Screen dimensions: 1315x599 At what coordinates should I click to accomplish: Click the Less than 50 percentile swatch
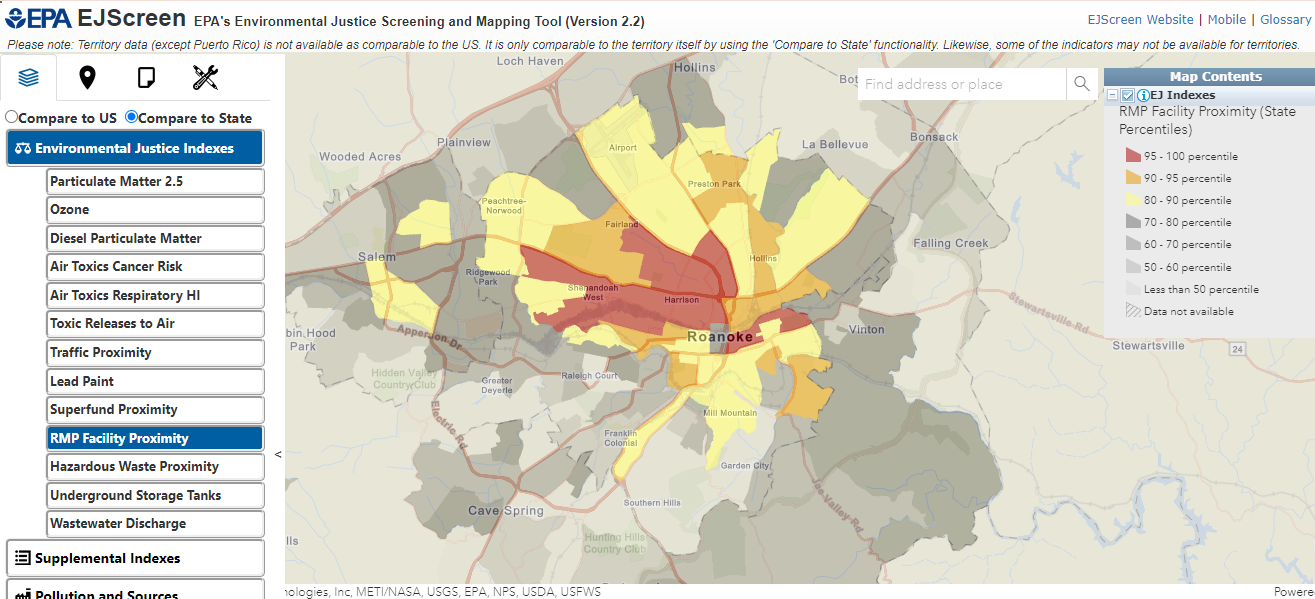(x=1133, y=289)
